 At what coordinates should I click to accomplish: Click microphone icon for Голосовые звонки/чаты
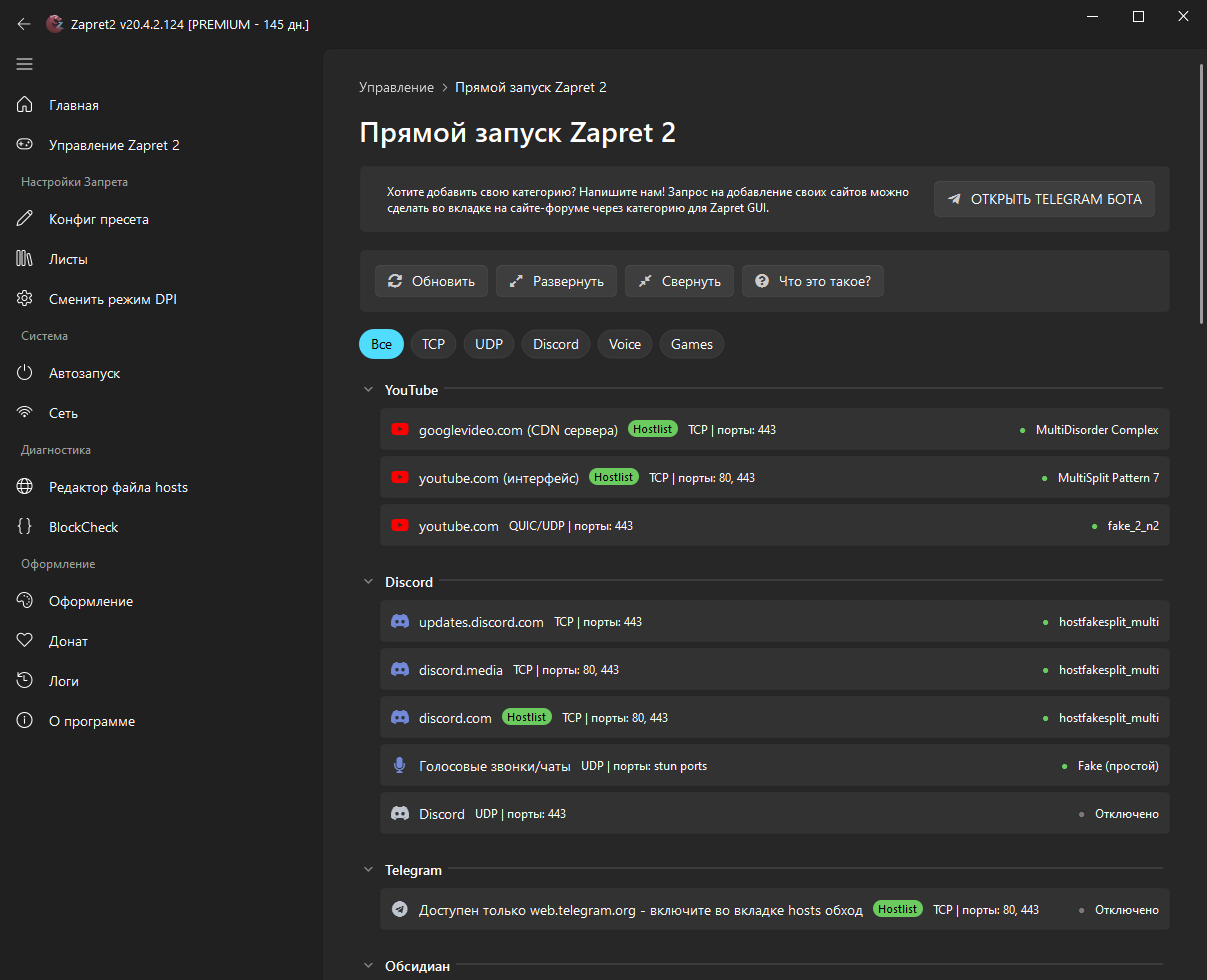[x=400, y=766]
